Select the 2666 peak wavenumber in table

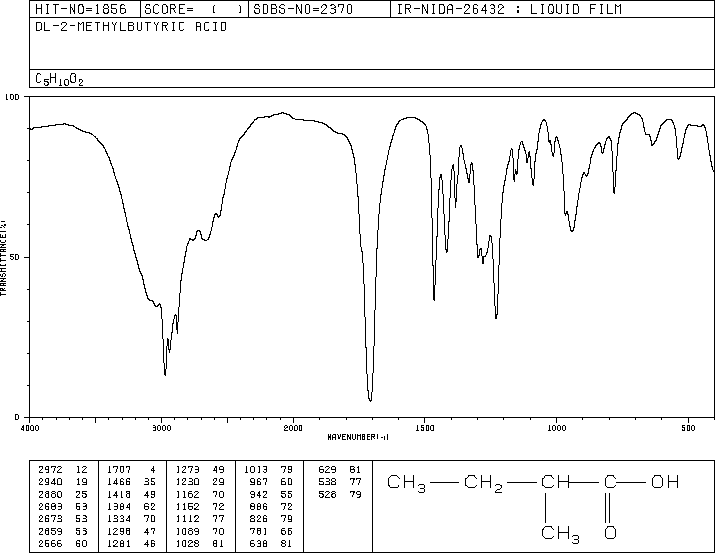50,544
